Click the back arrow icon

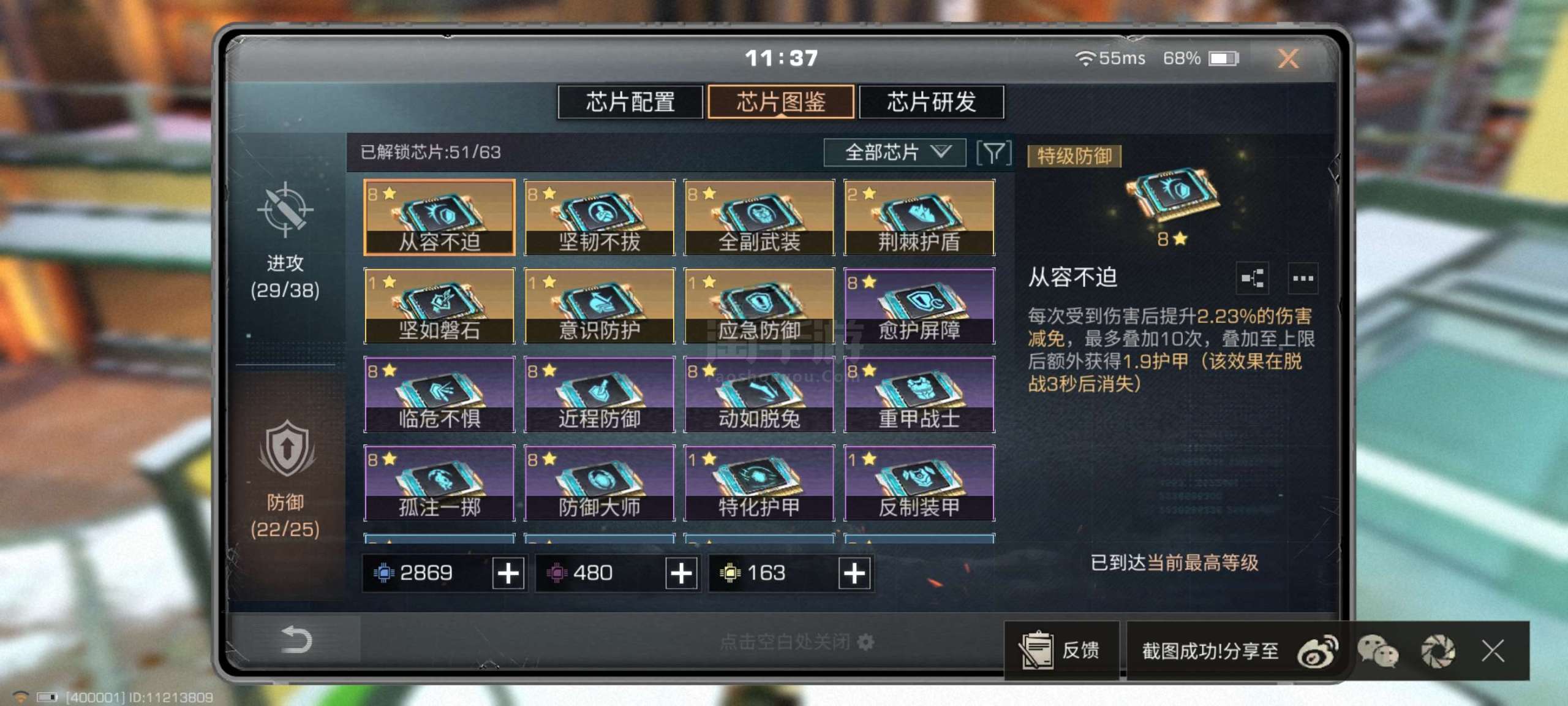296,640
